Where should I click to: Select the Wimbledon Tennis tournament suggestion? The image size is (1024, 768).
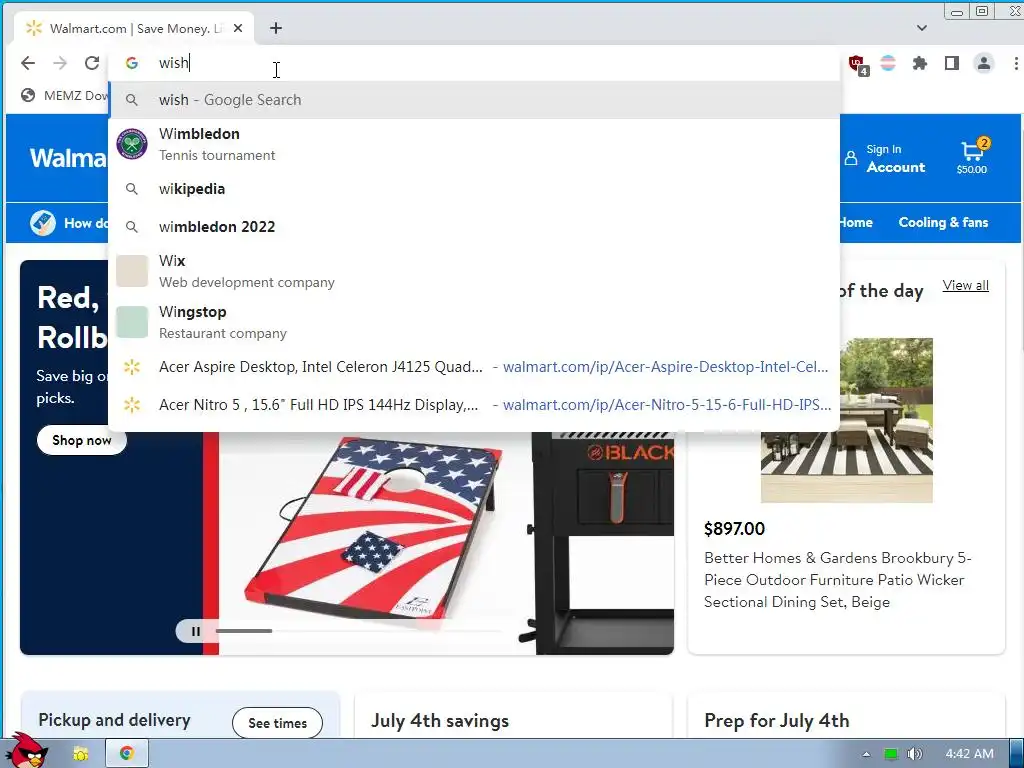pos(474,144)
